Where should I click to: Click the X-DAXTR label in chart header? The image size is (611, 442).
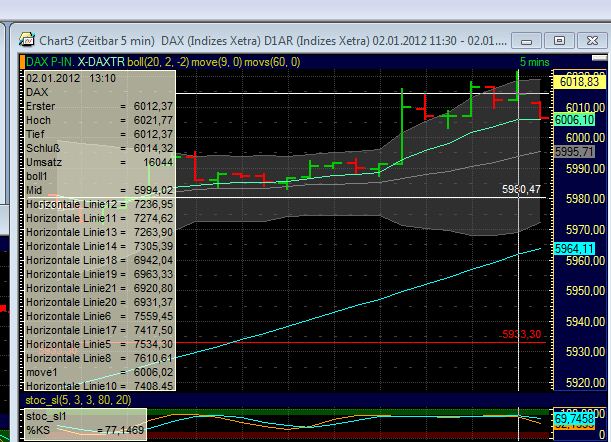pos(105,62)
